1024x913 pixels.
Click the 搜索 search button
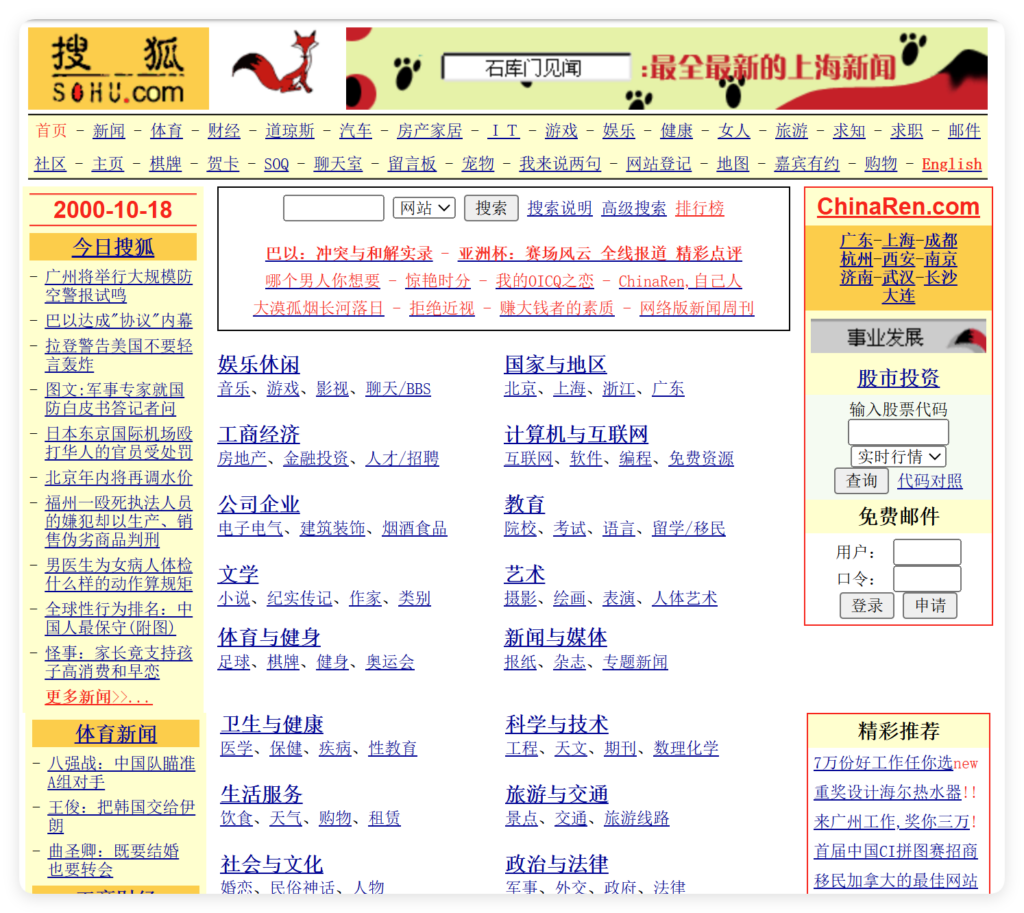click(491, 208)
